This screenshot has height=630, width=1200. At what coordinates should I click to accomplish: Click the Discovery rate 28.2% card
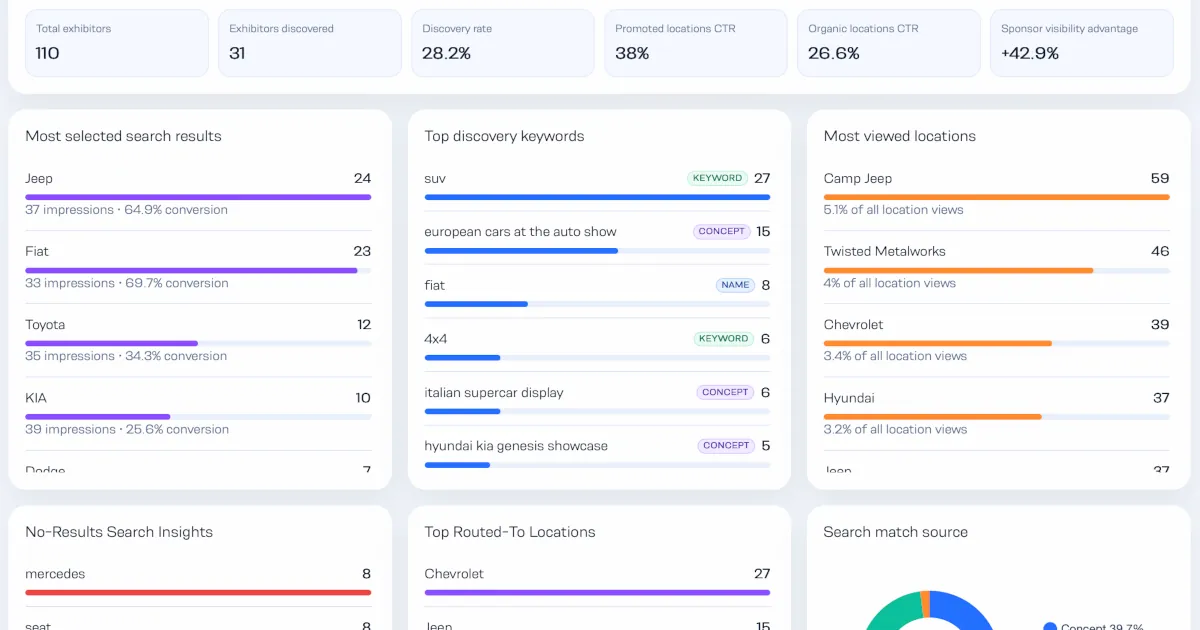(502, 43)
